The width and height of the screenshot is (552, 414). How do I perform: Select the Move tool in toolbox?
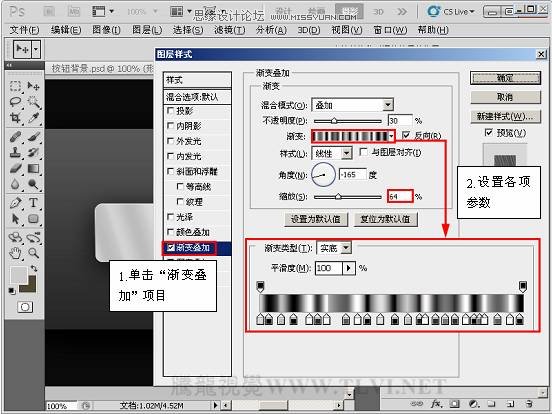pyautogui.click(x=33, y=86)
